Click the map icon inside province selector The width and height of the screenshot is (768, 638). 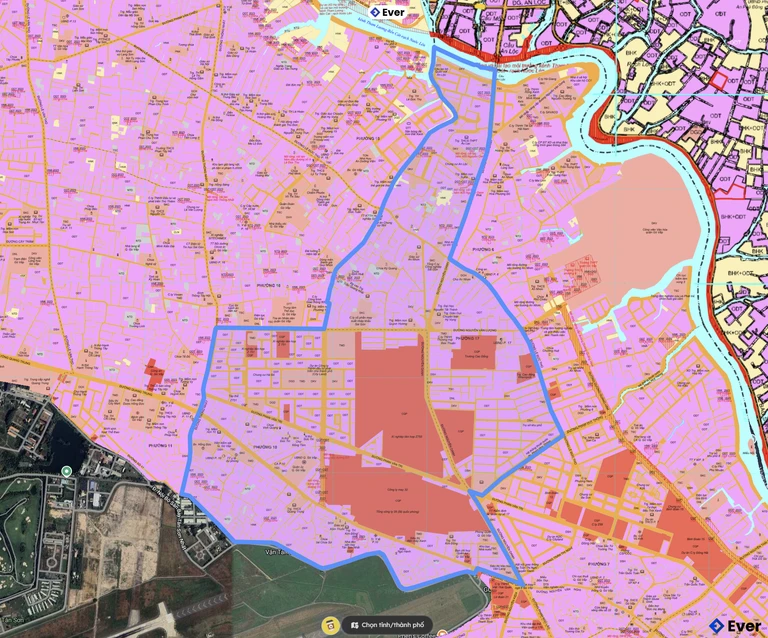coord(352,624)
